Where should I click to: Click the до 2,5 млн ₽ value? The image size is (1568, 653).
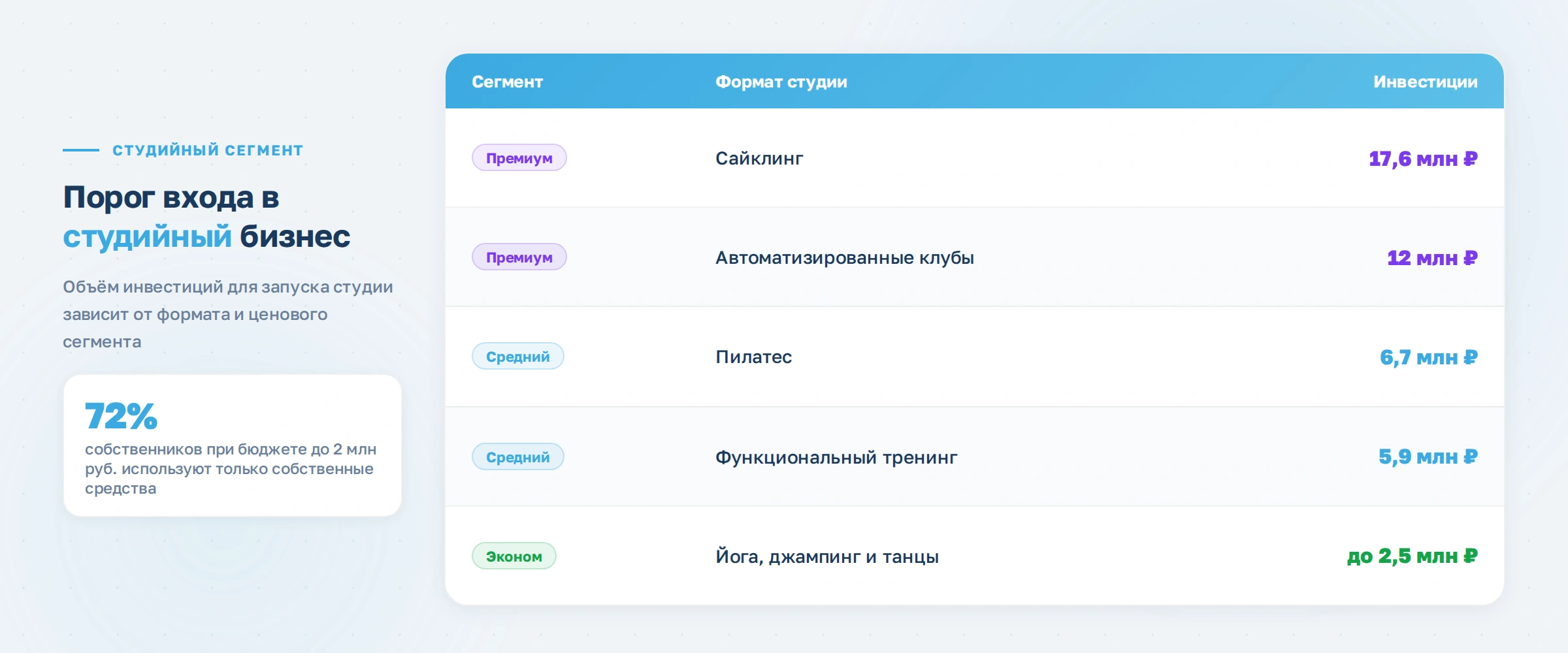[1412, 556]
